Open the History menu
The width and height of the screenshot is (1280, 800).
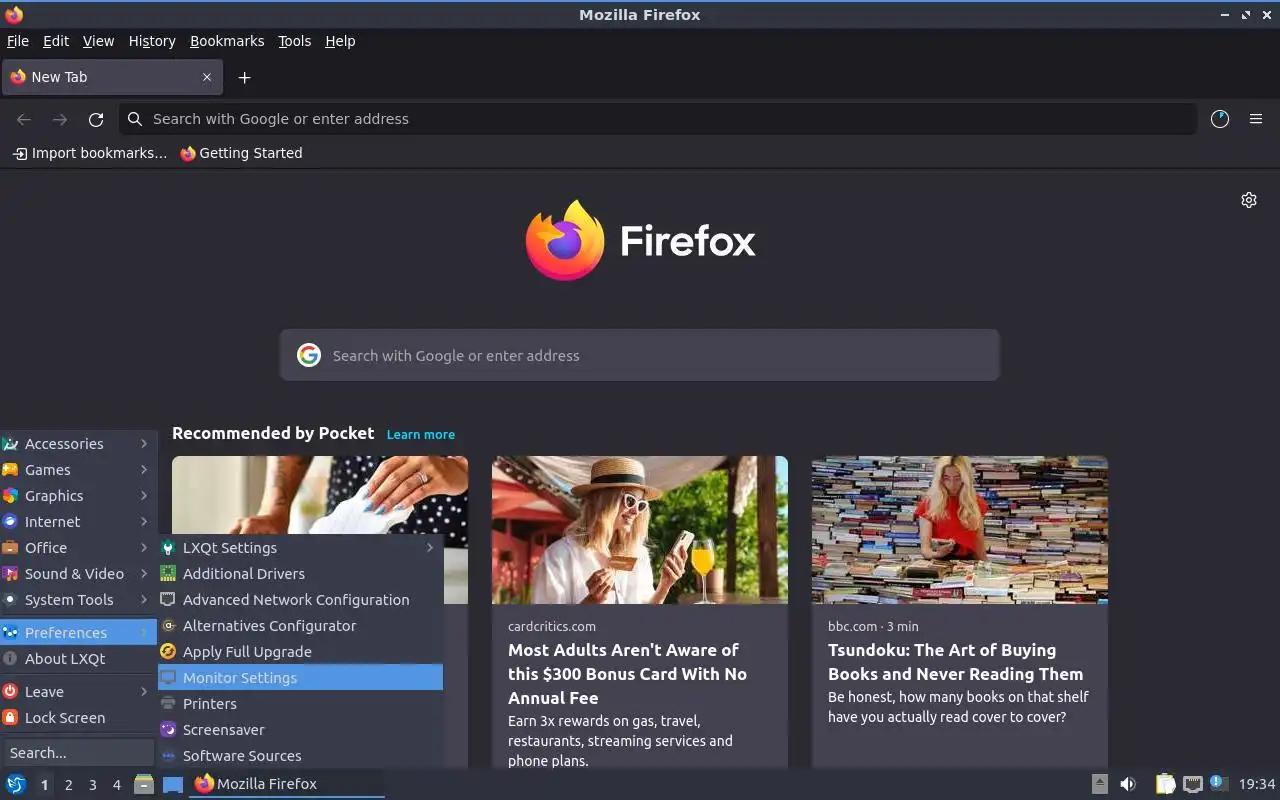click(152, 41)
